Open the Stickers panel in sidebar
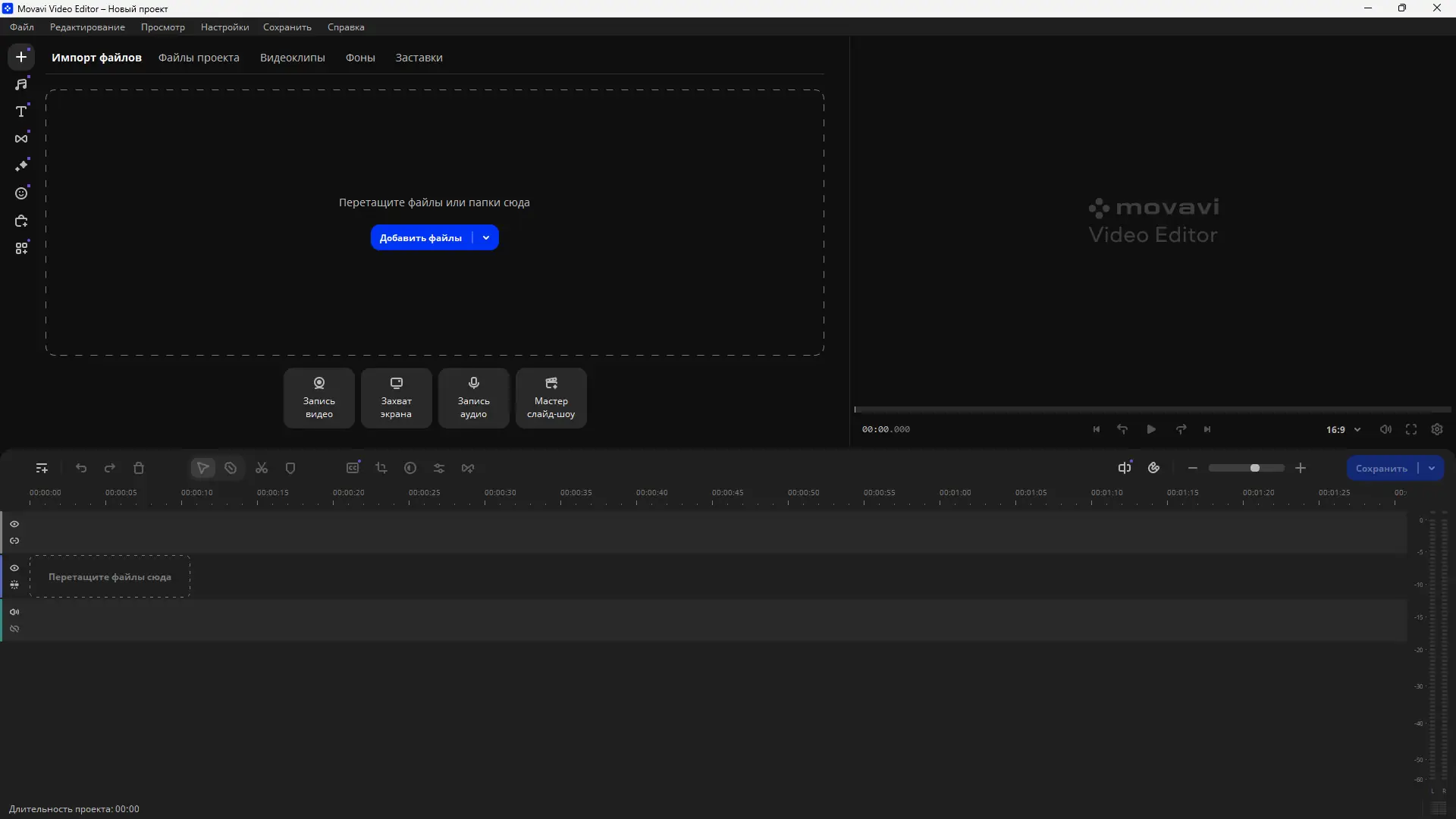This screenshot has width=1456, height=819. (21, 193)
